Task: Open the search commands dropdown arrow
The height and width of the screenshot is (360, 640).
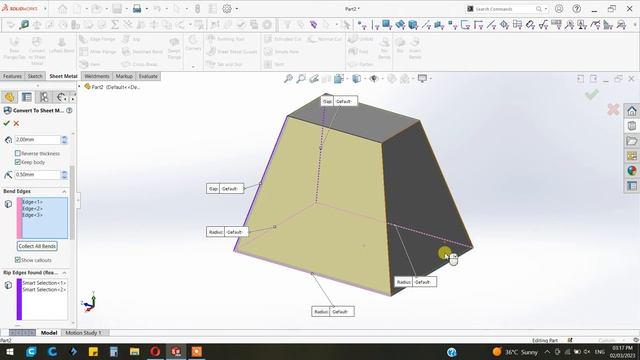Action: pos(546,9)
